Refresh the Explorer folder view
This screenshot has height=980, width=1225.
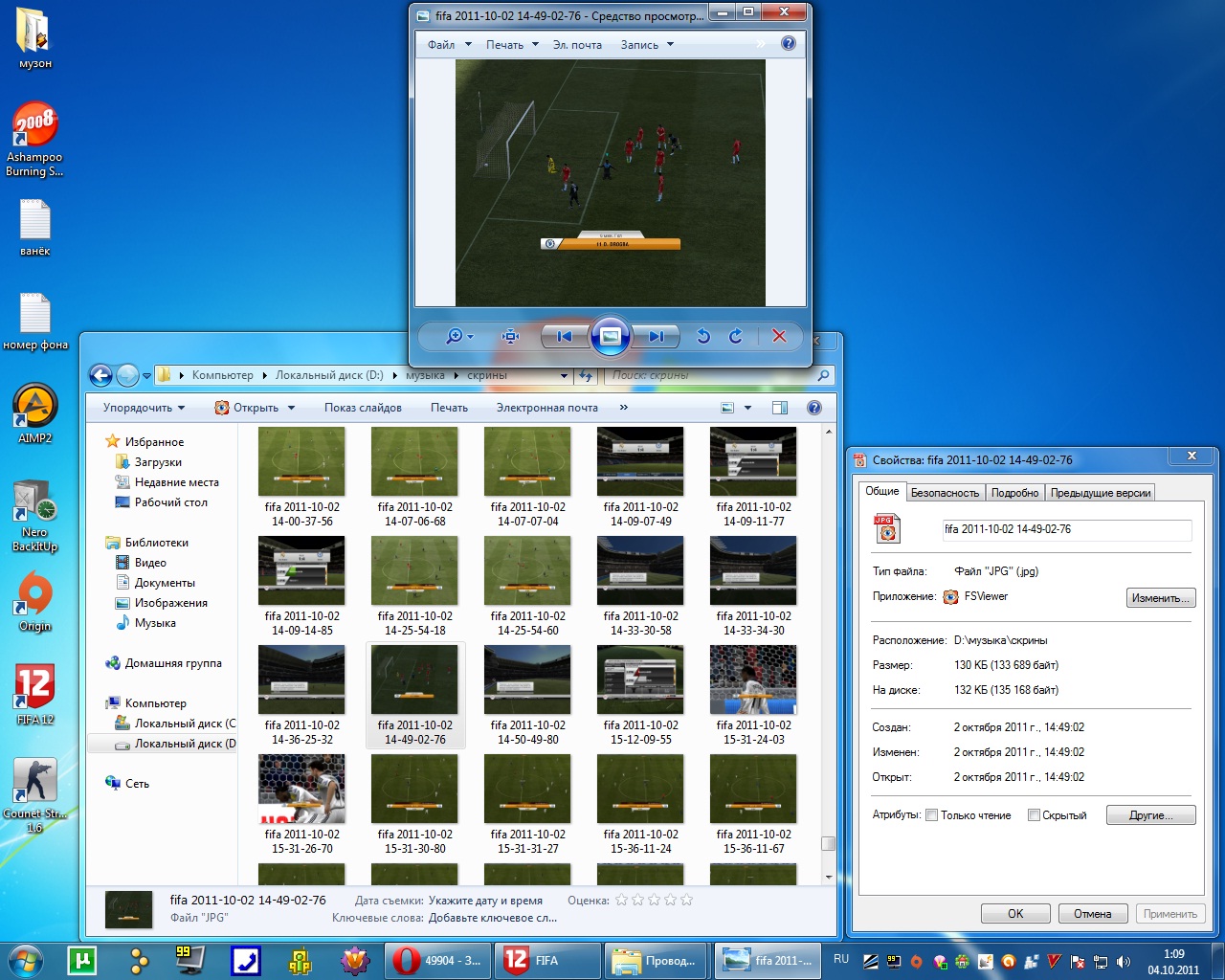point(587,376)
